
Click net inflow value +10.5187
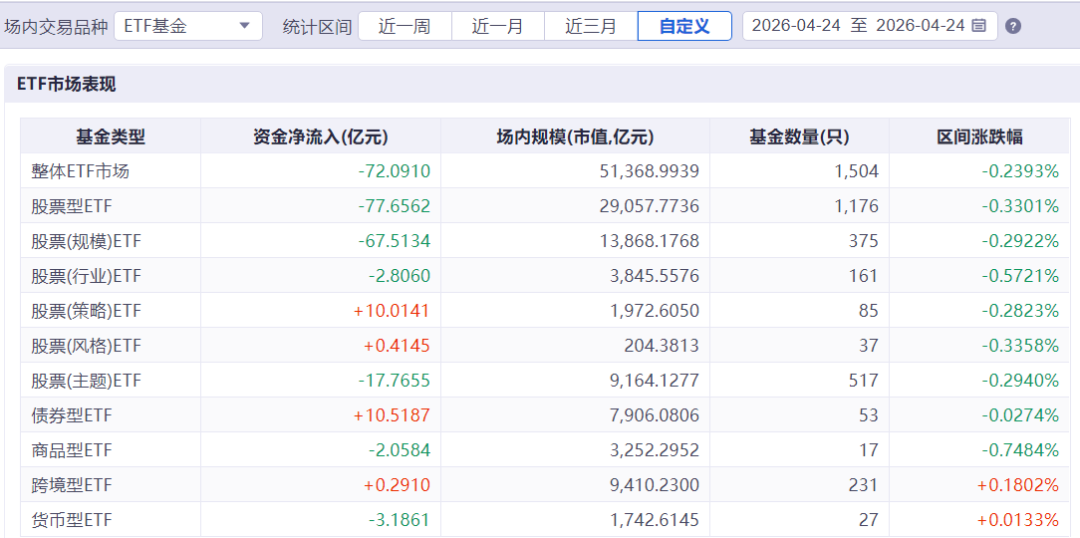click(x=392, y=415)
